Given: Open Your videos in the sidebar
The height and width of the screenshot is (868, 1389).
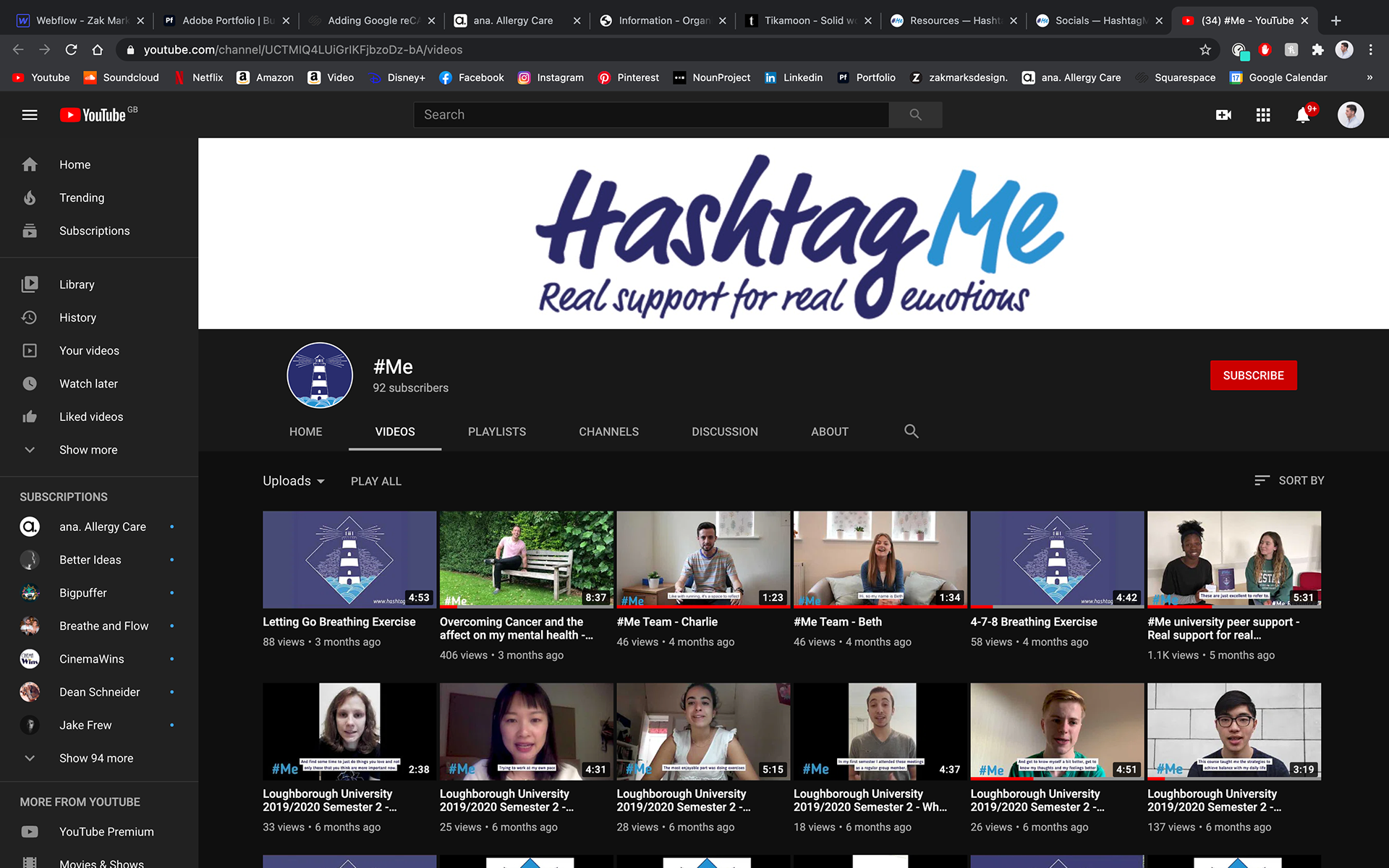Looking at the screenshot, I should tap(99, 351).
